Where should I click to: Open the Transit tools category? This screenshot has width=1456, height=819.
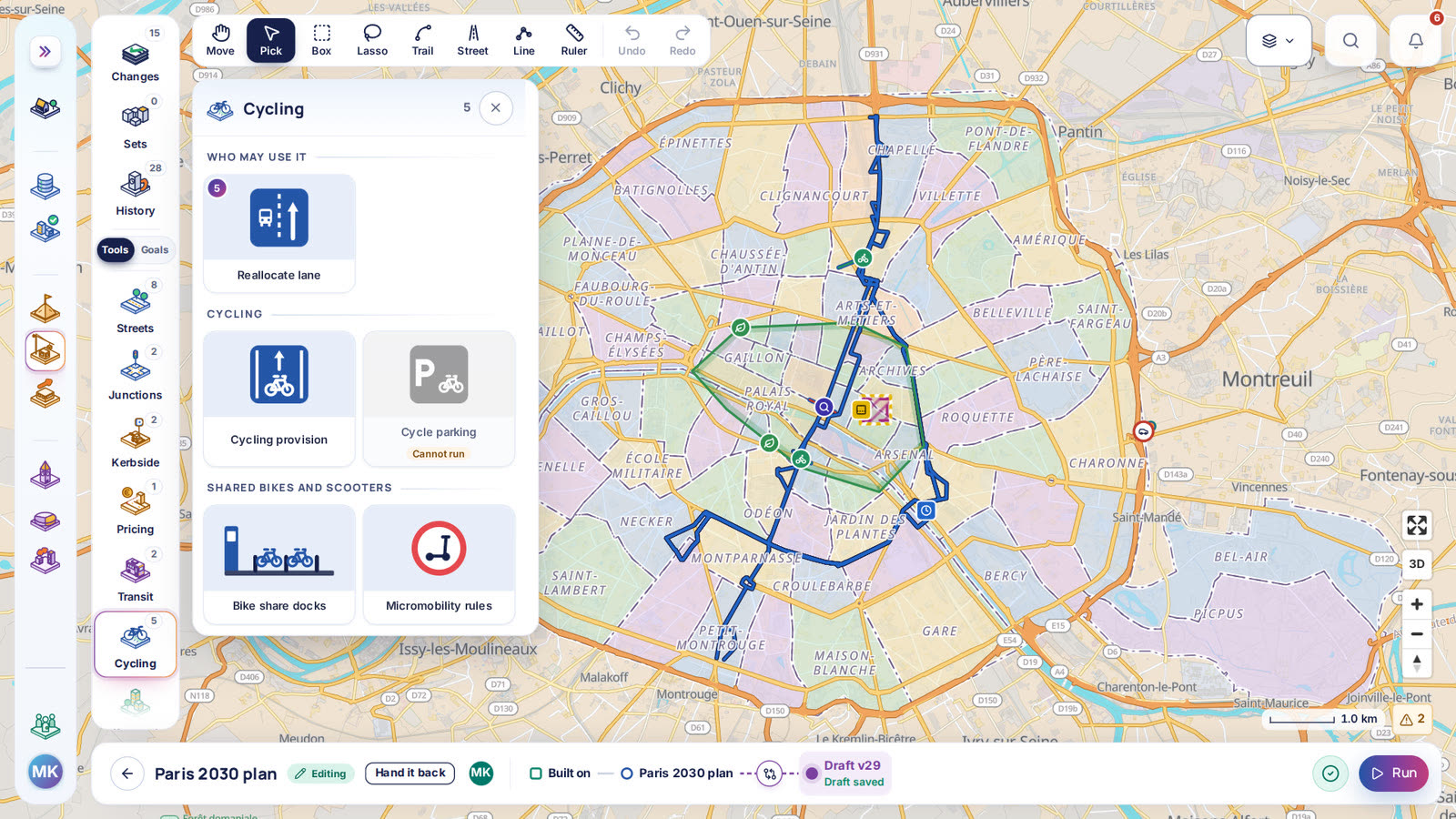point(136,576)
